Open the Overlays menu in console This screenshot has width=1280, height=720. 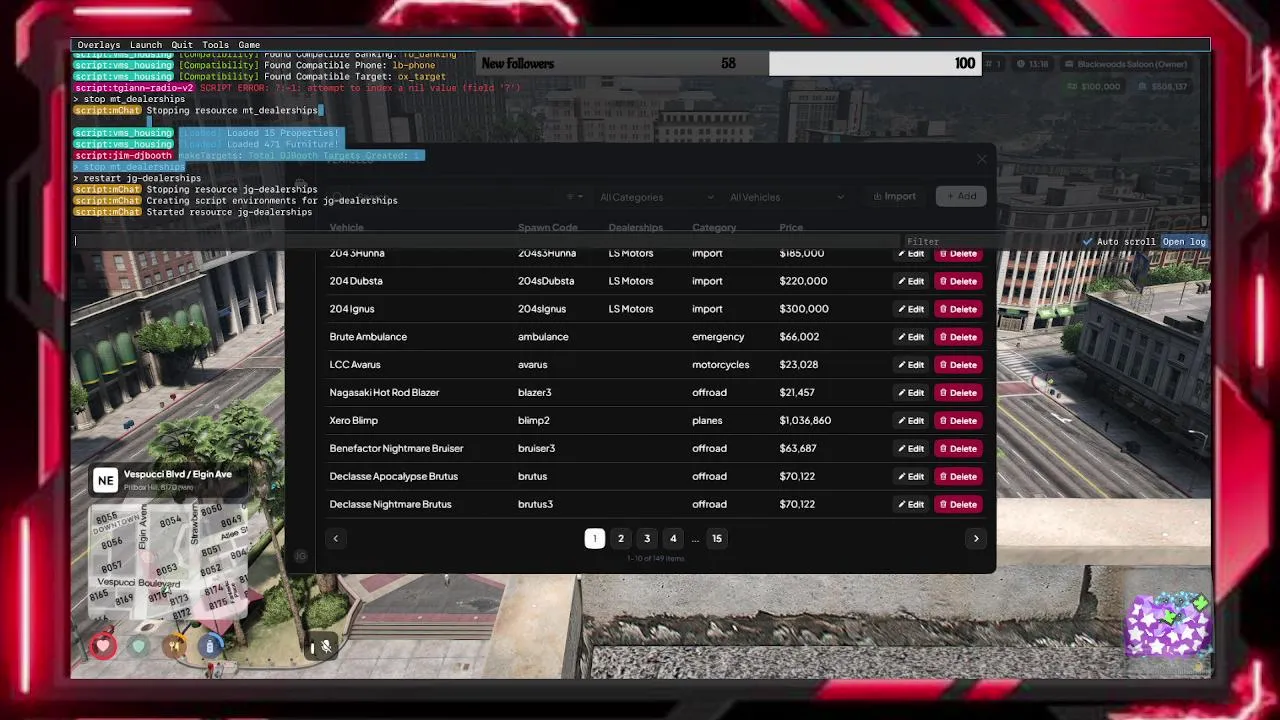pyautogui.click(x=98, y=45)
